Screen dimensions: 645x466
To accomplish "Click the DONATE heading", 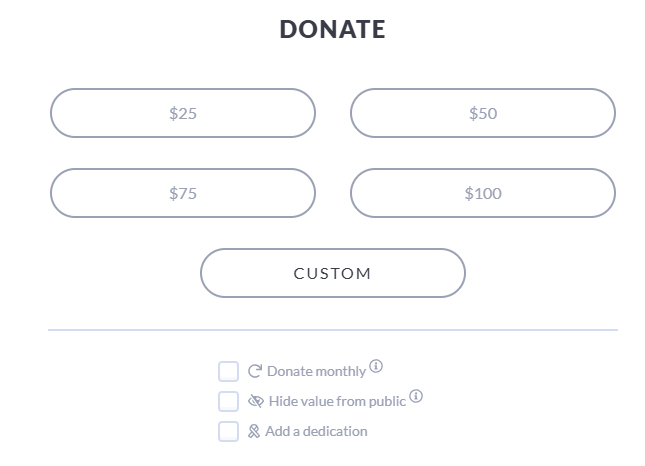I will [x=332, y=29].
